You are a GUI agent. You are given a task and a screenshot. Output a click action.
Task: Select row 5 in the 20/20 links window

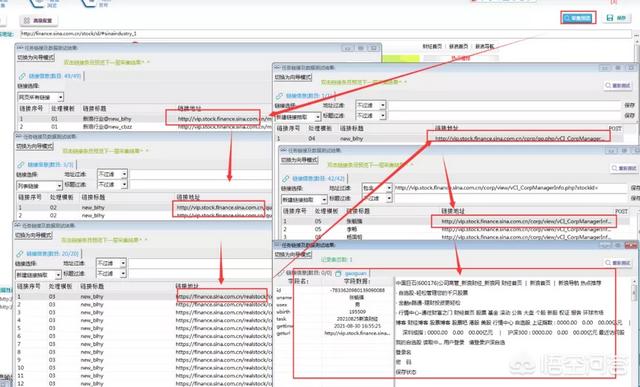pyautogui.click(x=143, y=328)
